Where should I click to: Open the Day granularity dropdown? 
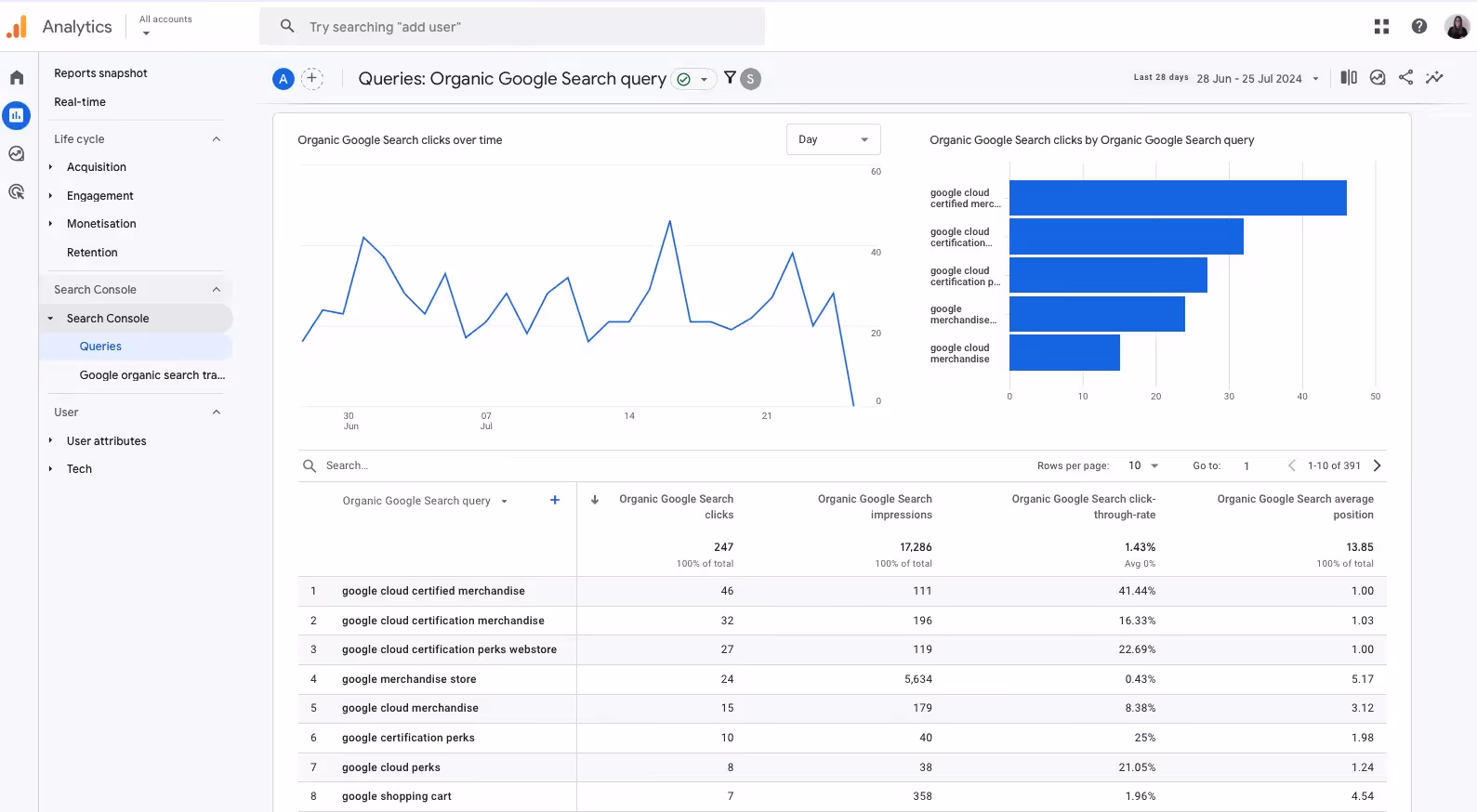pyautogui.click(x=833, y=139)
